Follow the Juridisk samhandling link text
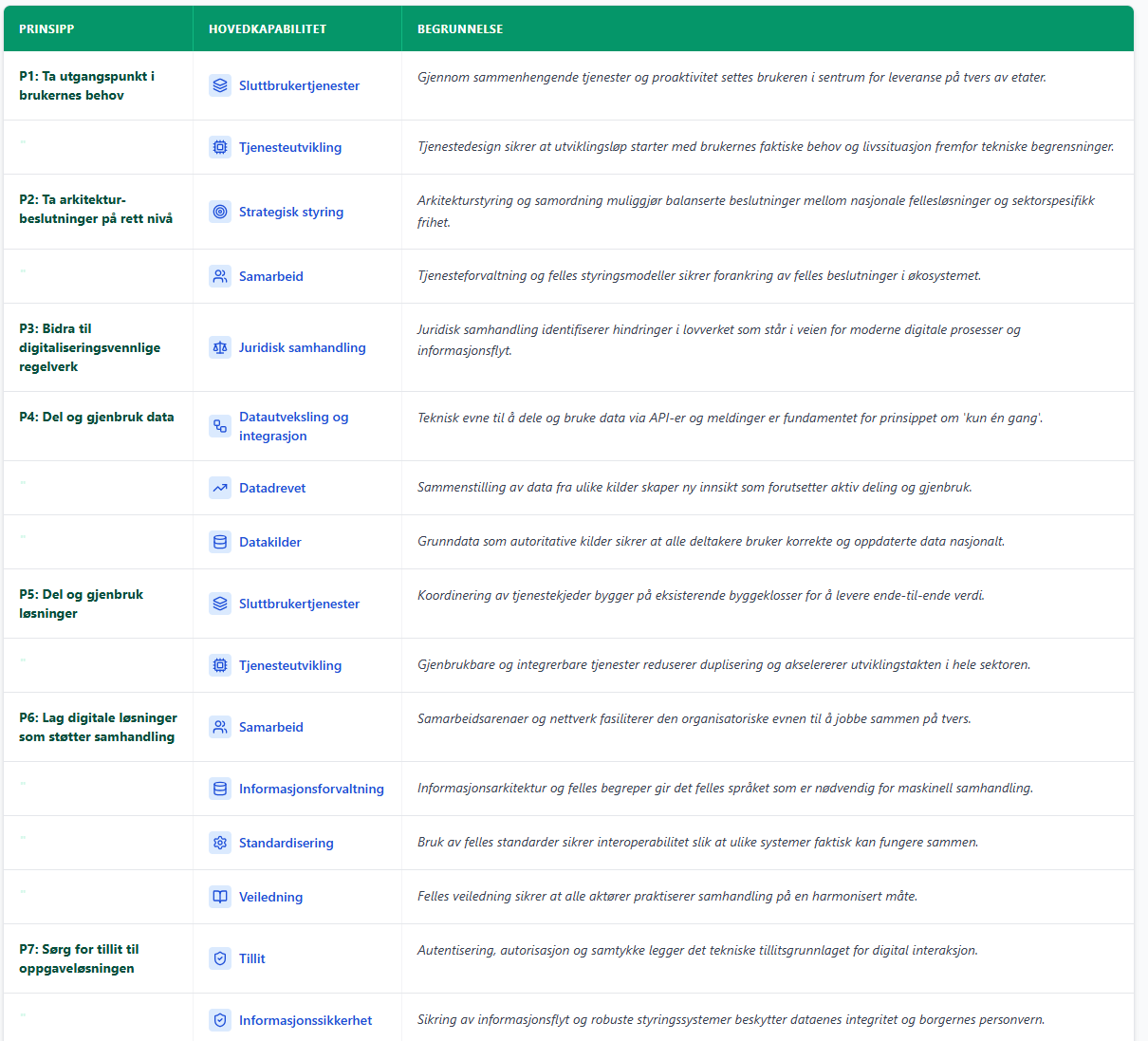Viewport: 1148px width, 1041px height. click(302, 347)
